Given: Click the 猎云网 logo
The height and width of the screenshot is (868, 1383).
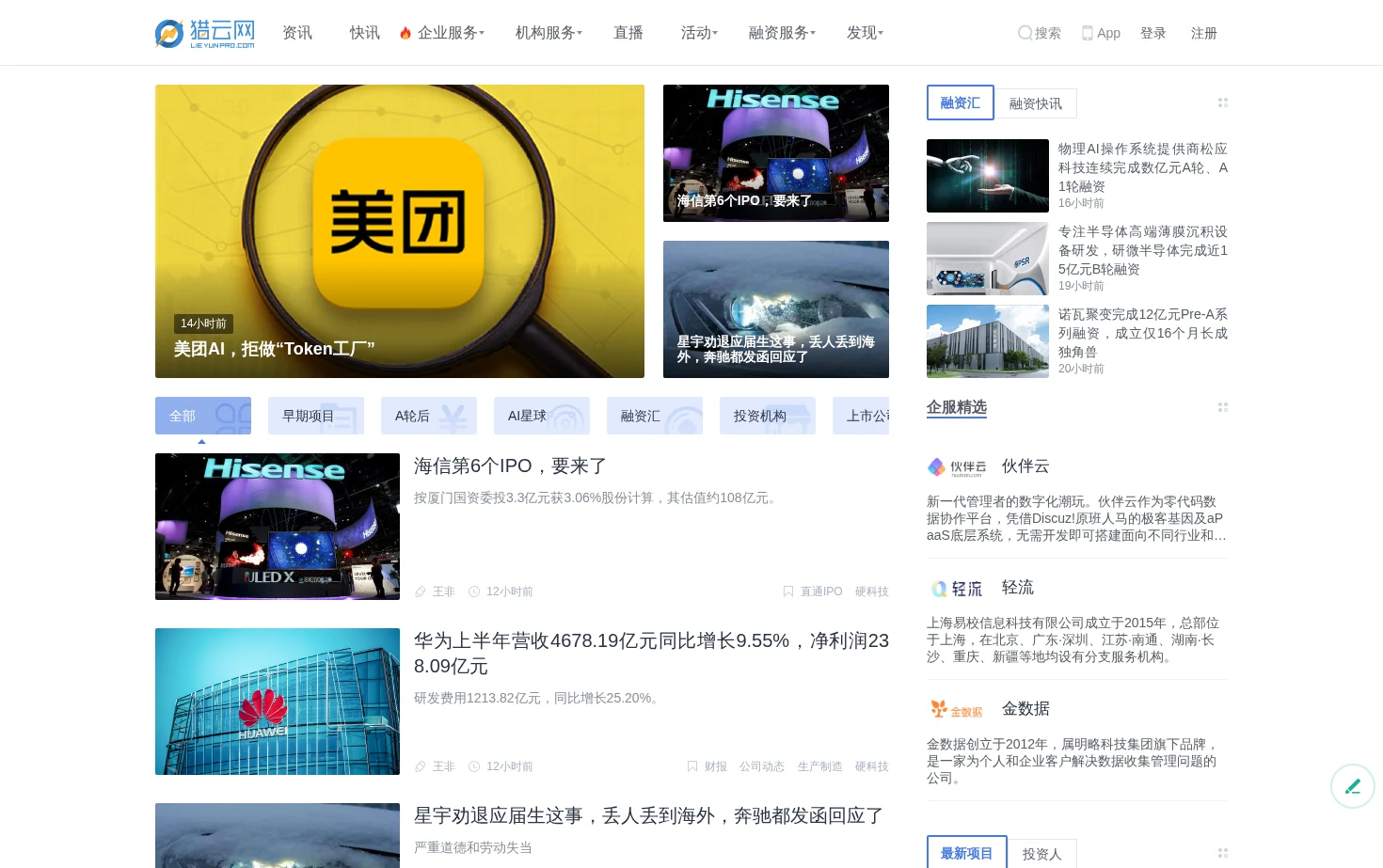Looking at the screenshot, I should pyautogui.click(x=205, y=33).
